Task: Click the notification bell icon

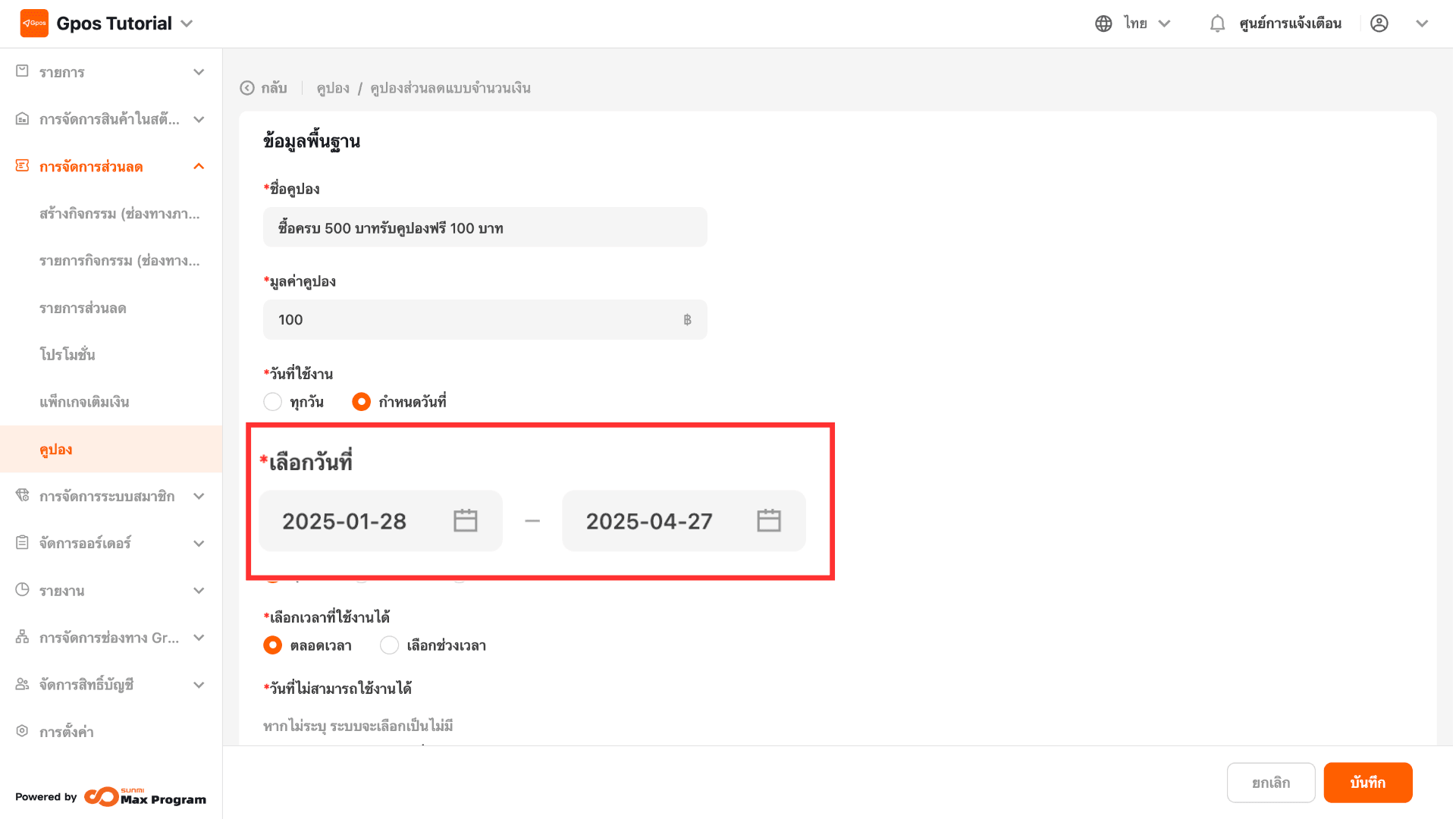Action: [x=1217, y=24]
